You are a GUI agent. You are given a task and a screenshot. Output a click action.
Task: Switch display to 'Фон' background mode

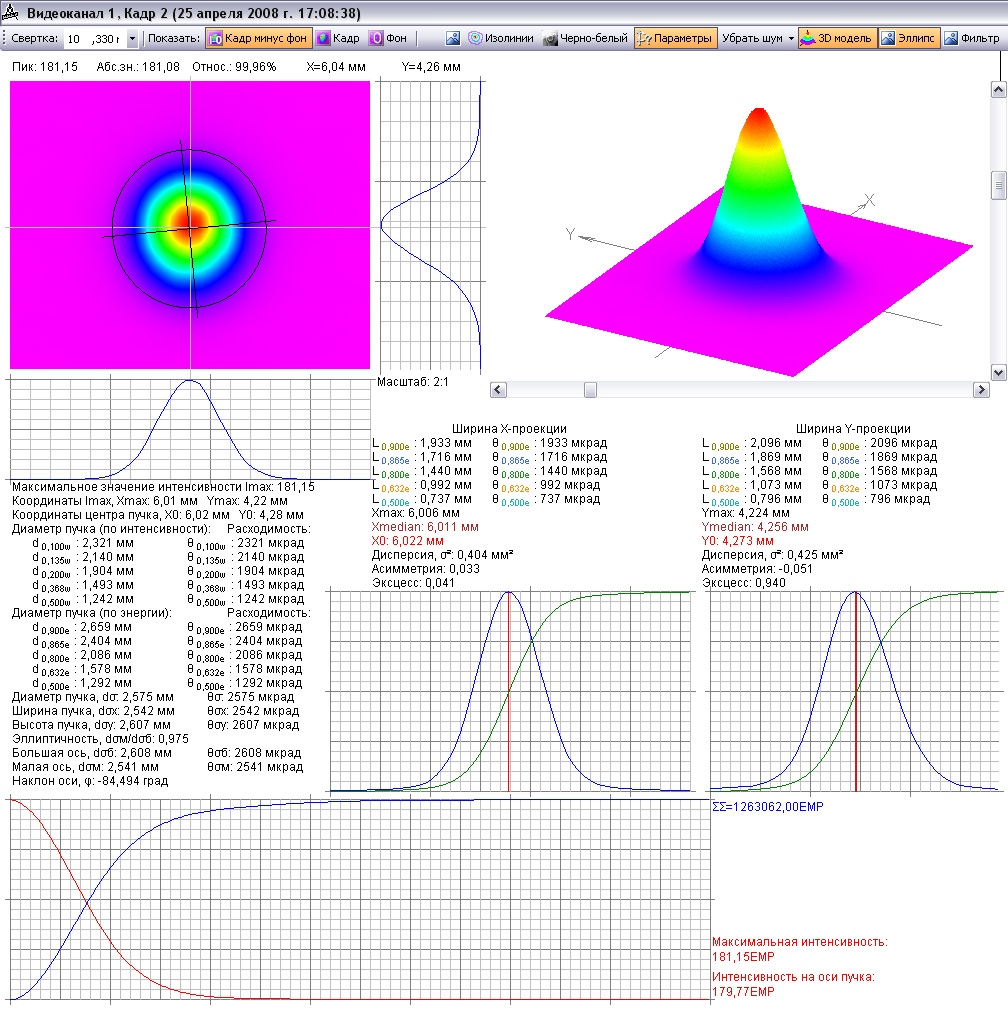388,38
